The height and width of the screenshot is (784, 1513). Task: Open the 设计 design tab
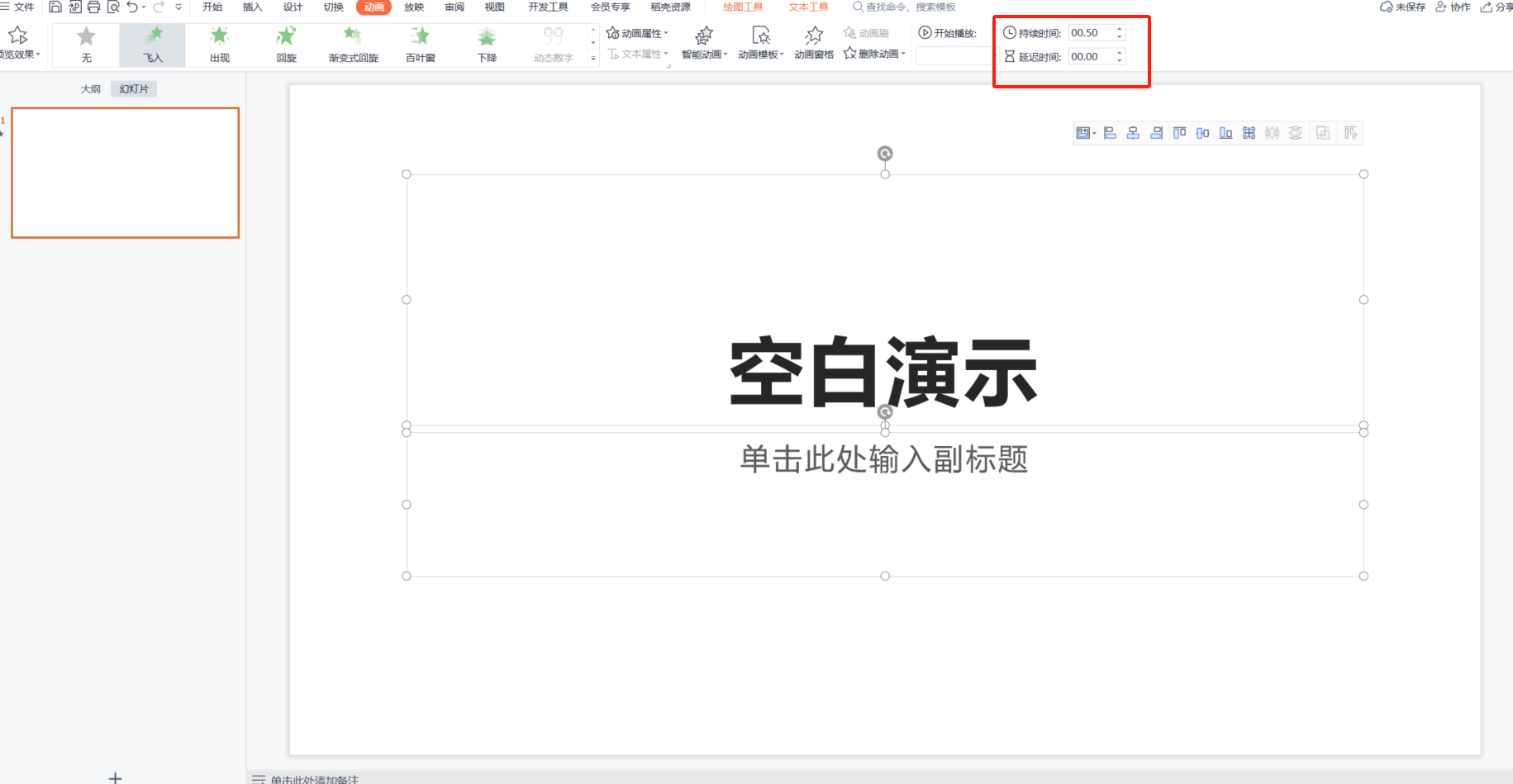(293, 7)
